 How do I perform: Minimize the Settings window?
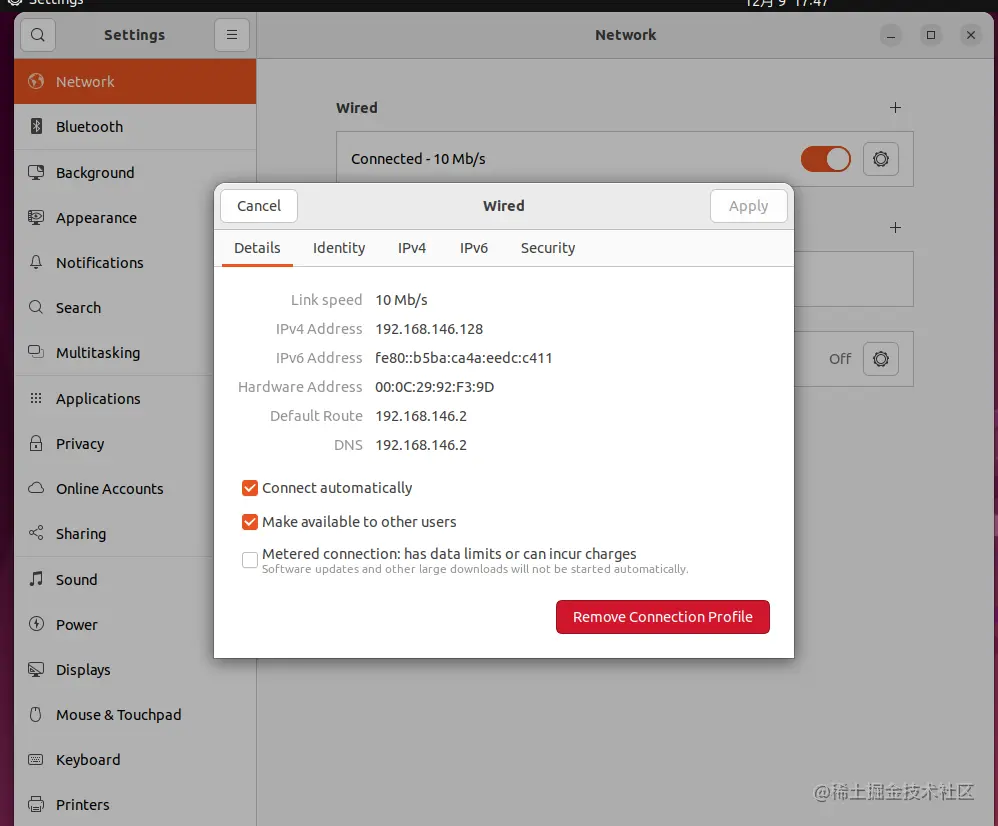pyautogui.click(x=890, y=35)
